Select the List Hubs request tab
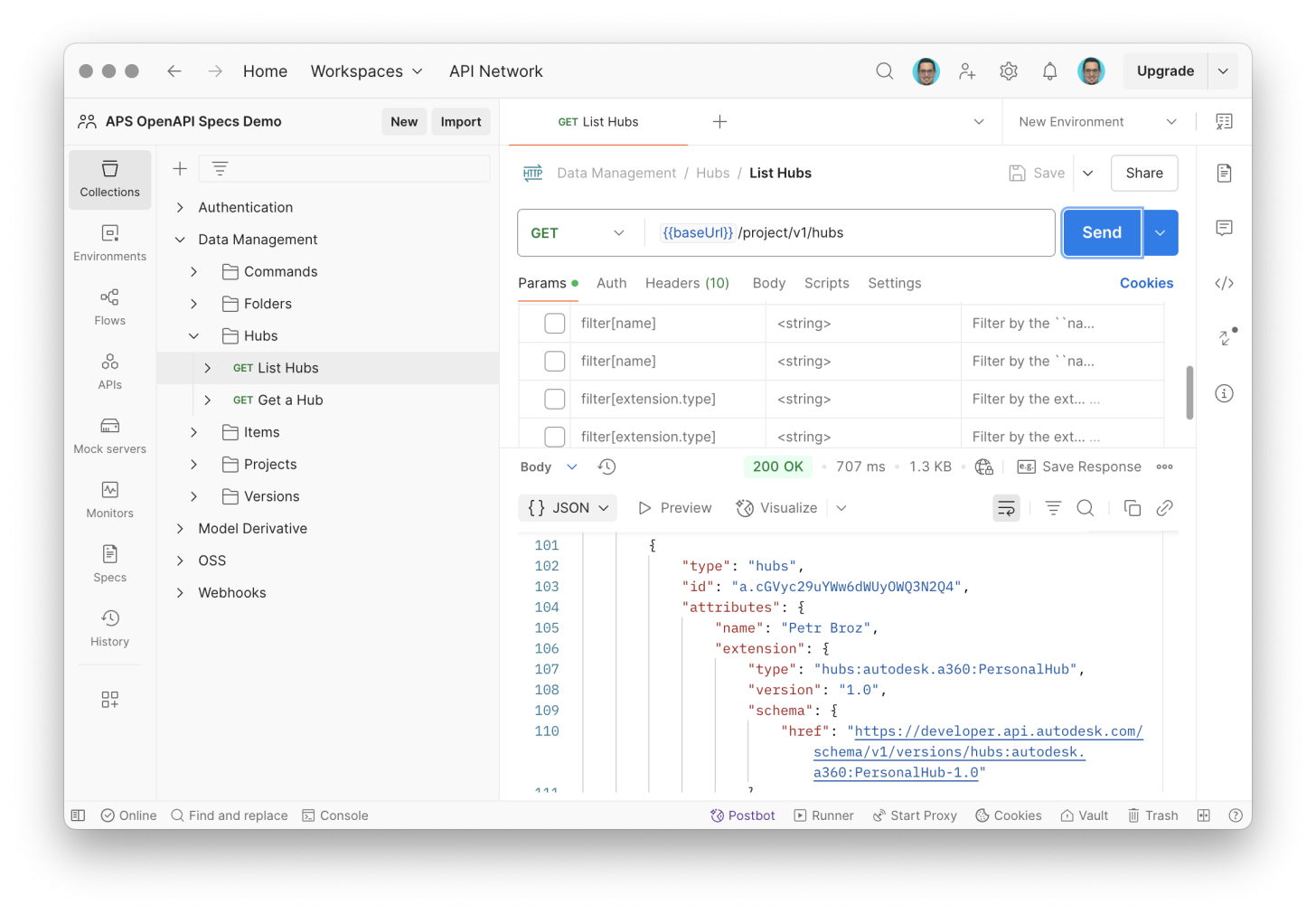Image resolution: width=1316 pixels, height=914 pixels. coord(598,122)
